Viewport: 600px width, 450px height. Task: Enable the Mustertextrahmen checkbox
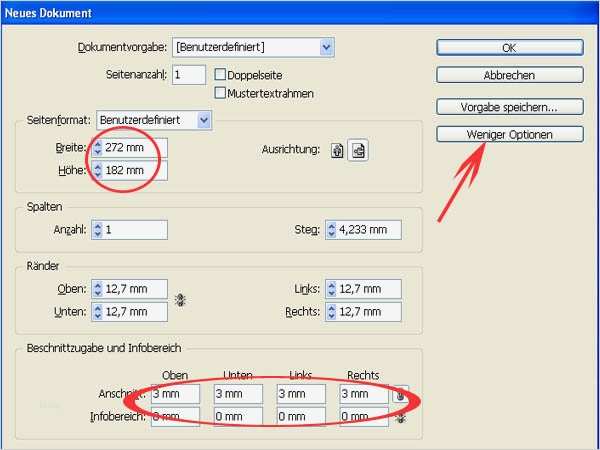[x=220, y=93]
